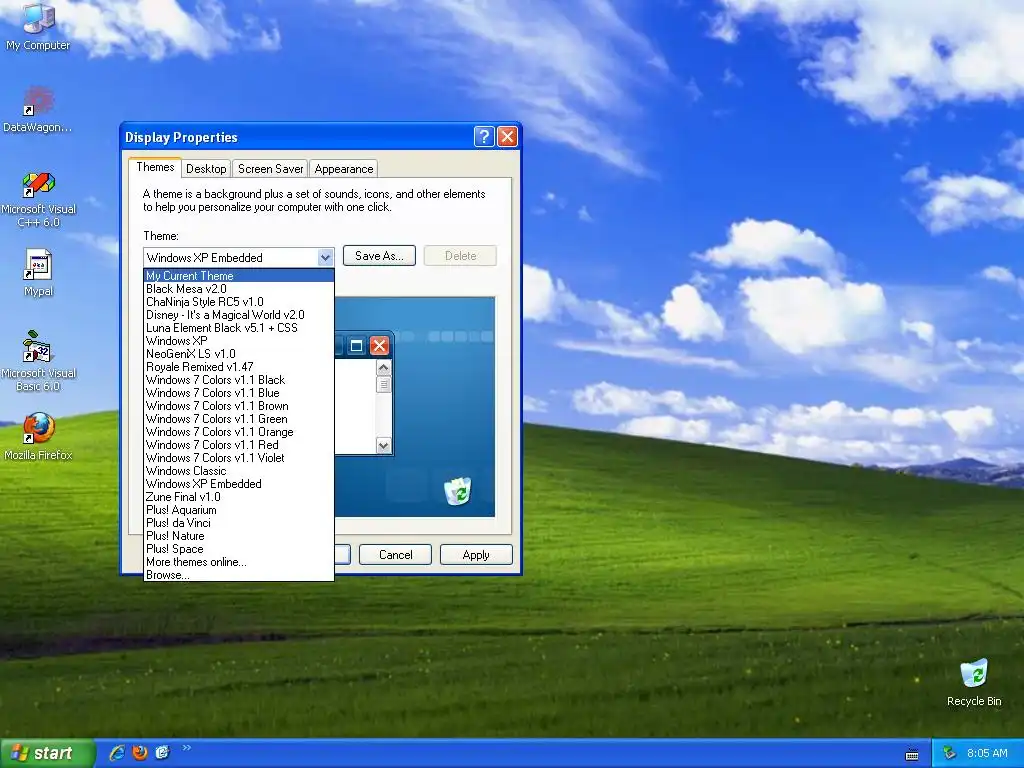The image size is (1024, 768).
Task: Click the recycle bin in theme preview
Action: click(x=458, y=491)
